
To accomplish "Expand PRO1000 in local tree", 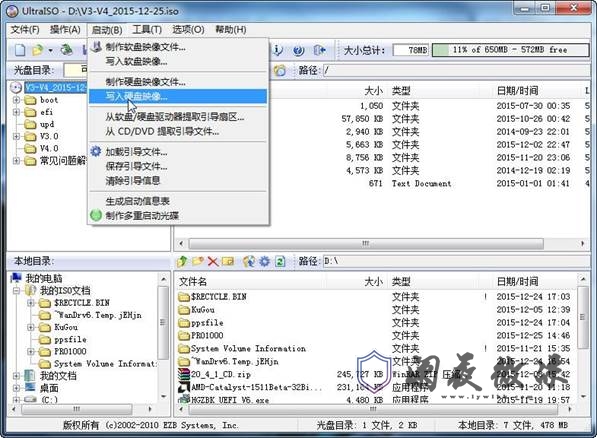I will [x=31, y=352].
